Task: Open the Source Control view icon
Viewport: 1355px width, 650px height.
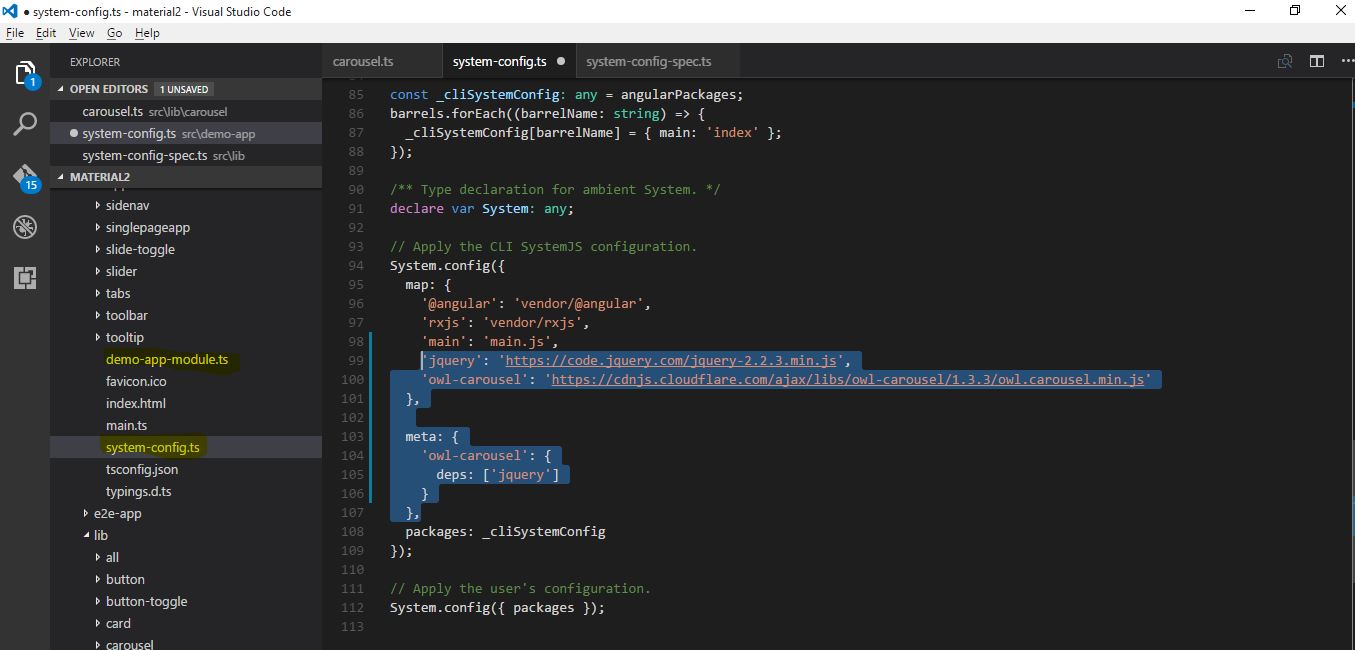Action: (25, 176)
